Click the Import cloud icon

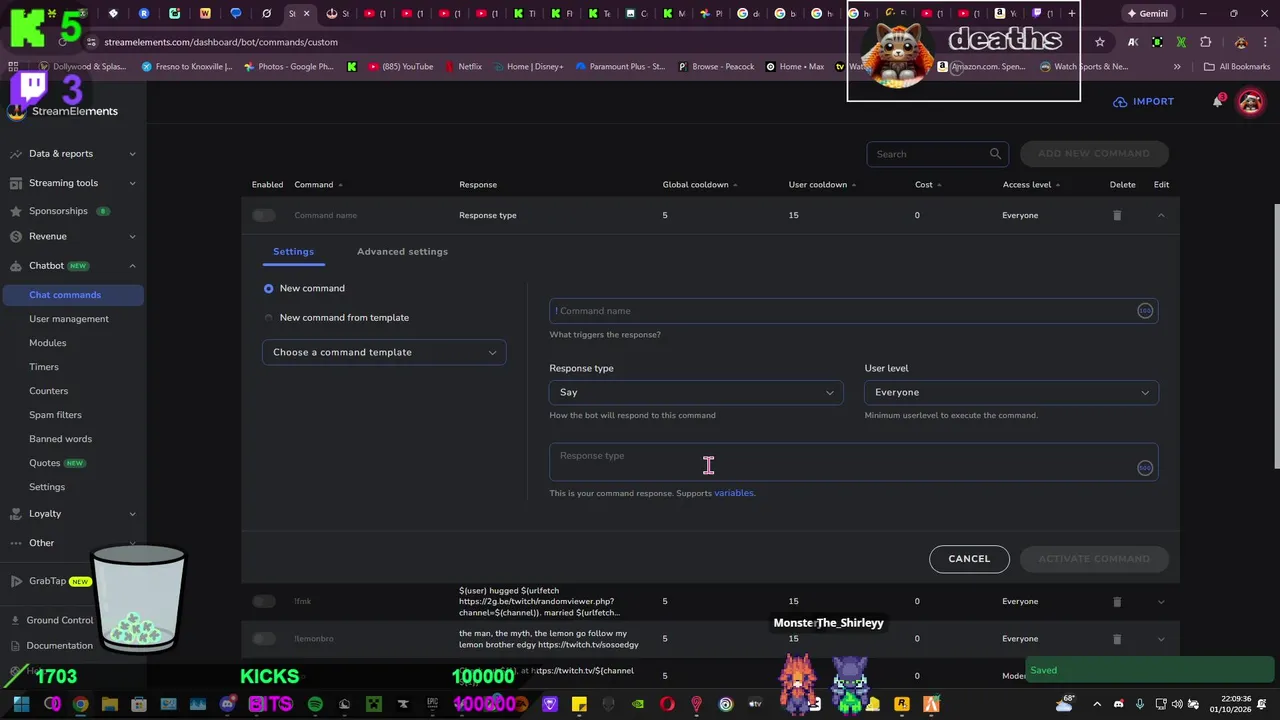1120,102
